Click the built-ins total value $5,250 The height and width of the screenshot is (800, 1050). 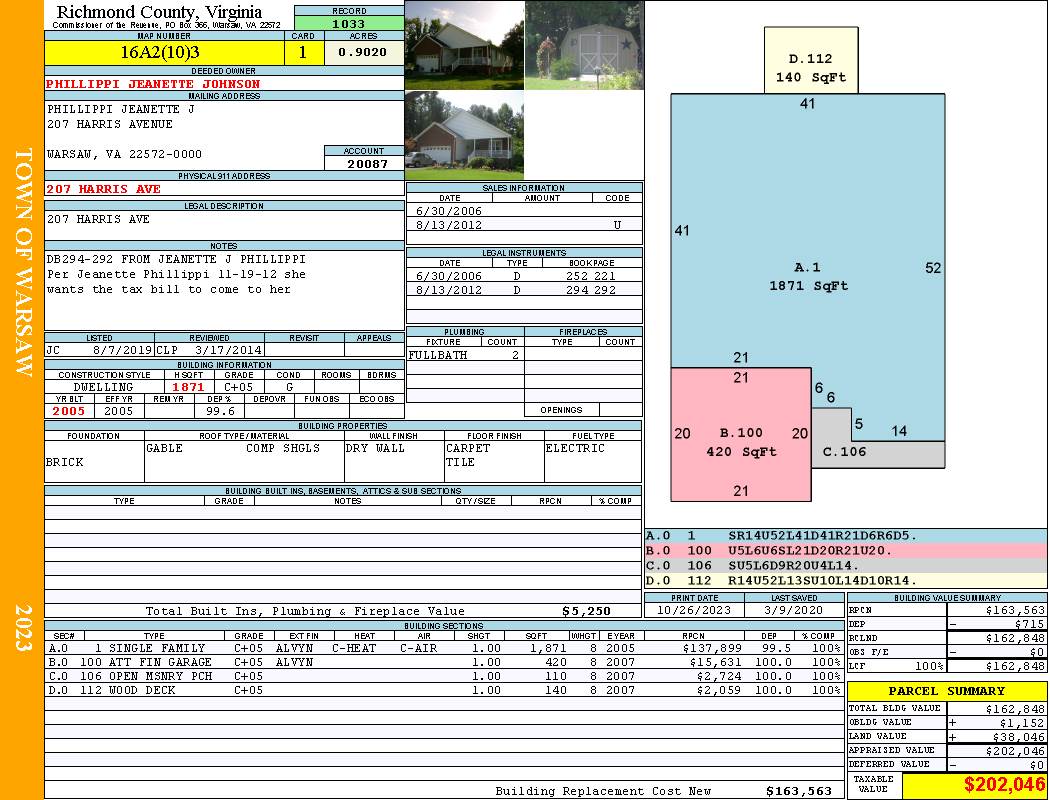586,611
